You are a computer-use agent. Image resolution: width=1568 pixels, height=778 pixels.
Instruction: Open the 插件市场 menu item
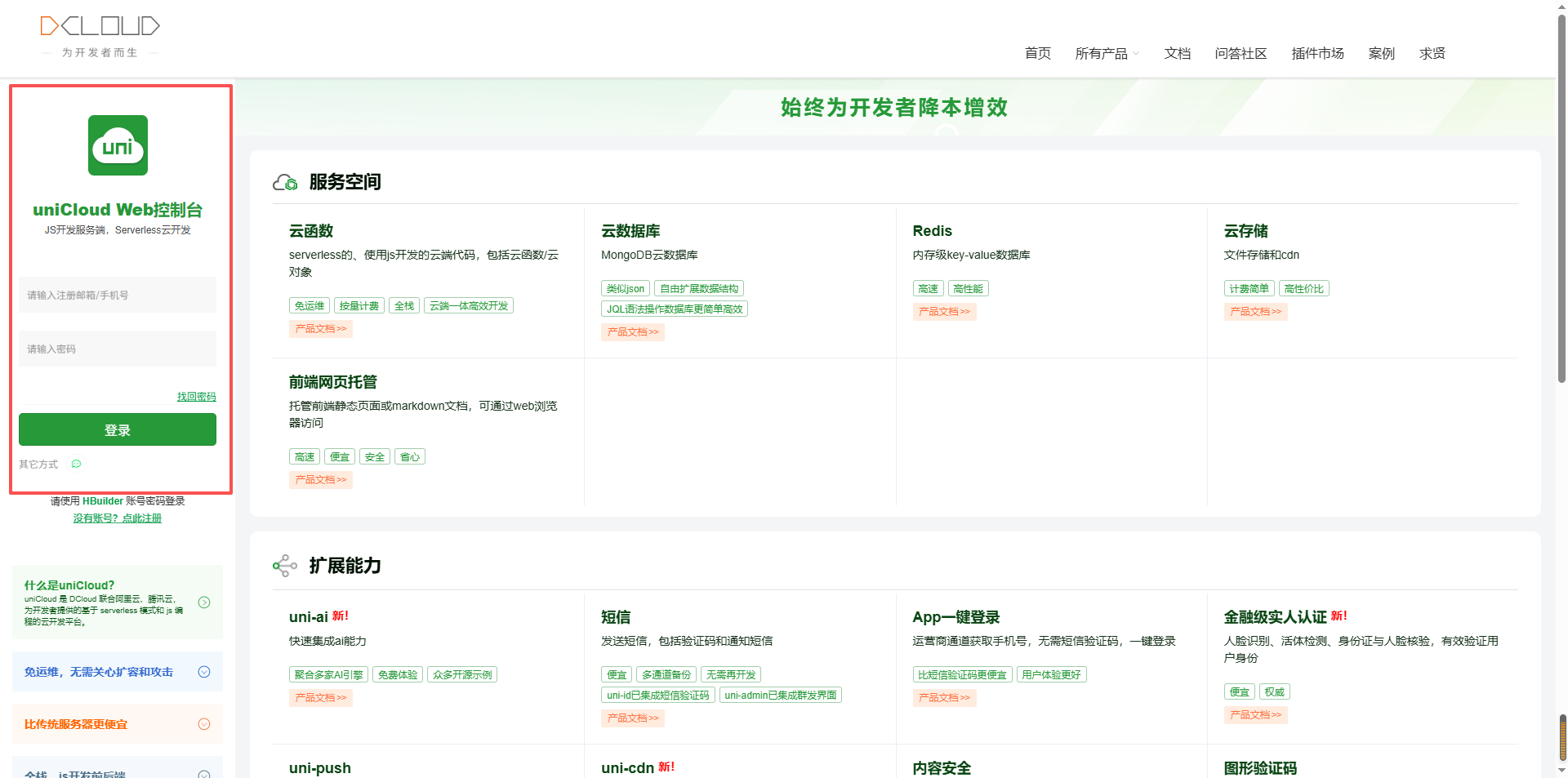1316,53
